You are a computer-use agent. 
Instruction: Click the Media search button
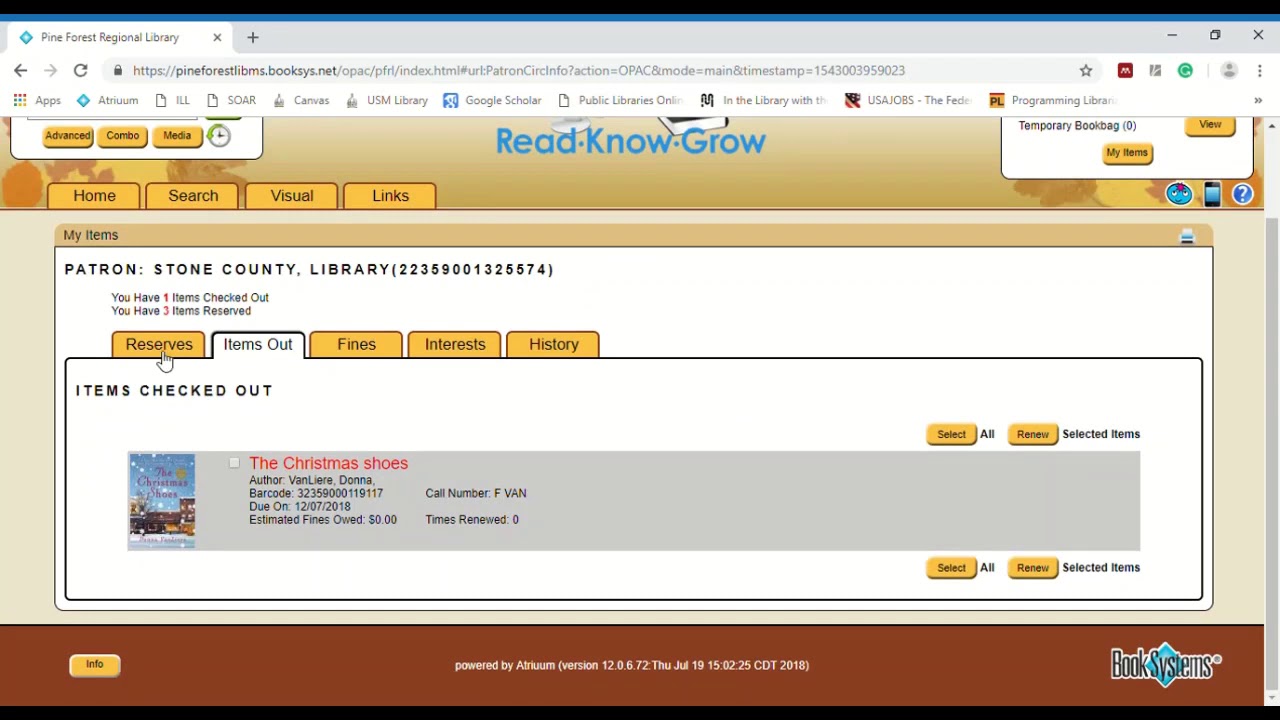coord(177,136)
